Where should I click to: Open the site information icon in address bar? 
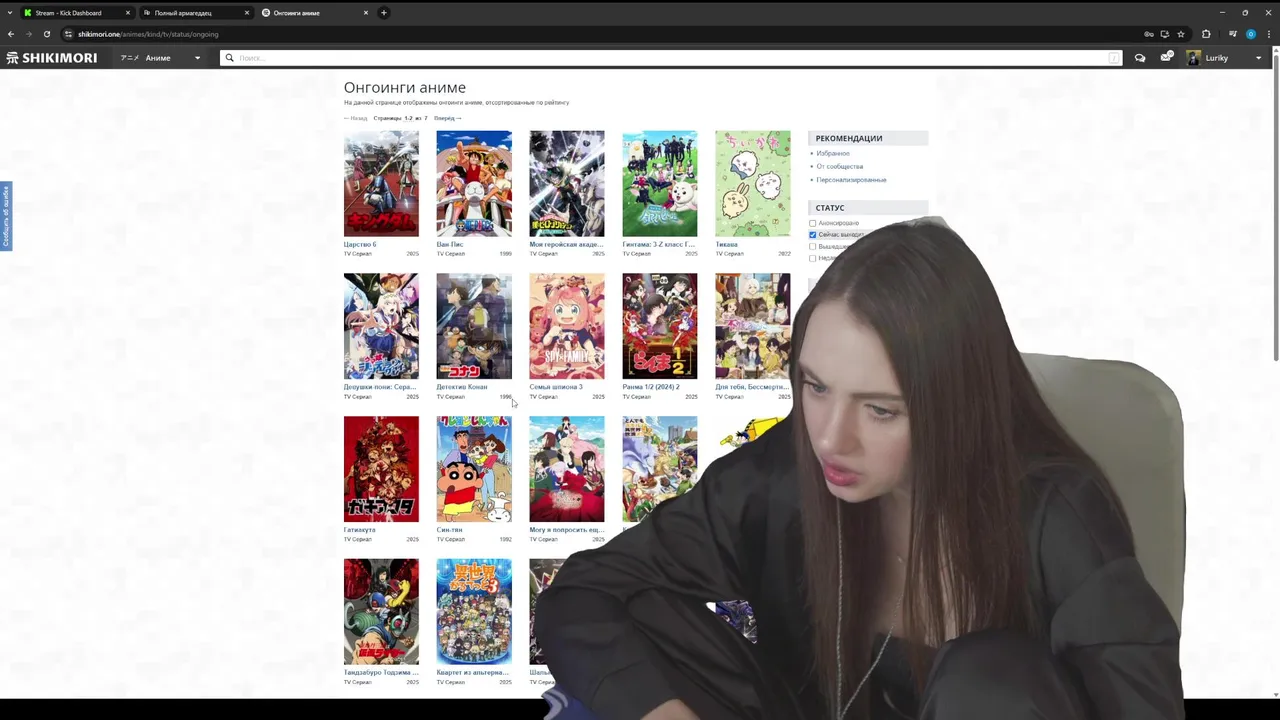coord(68,34)
